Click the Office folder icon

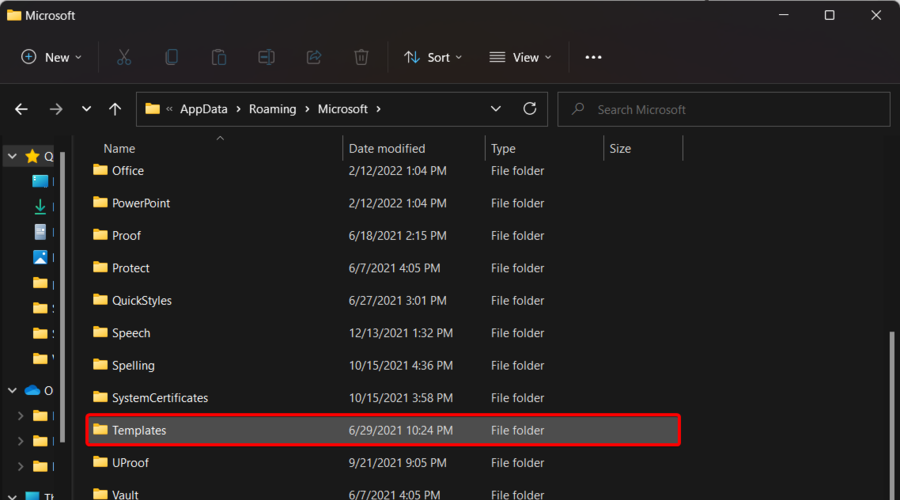coord(100,170)
